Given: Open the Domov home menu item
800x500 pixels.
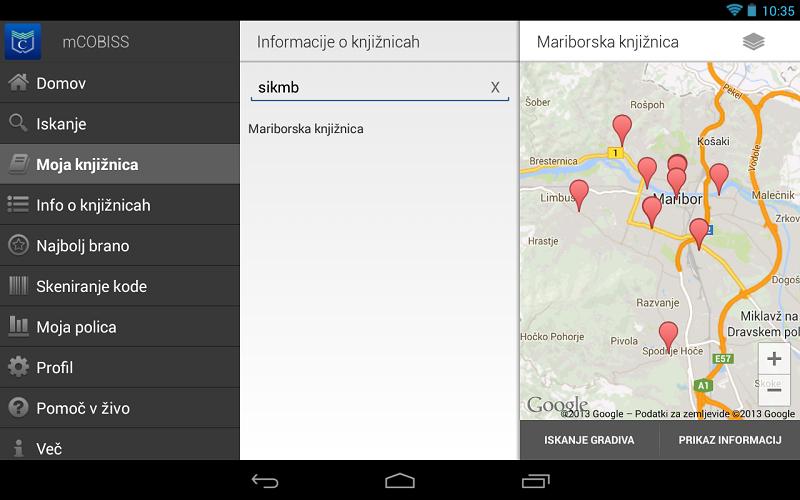Looking at the screenshot, I should click(120, 83).
